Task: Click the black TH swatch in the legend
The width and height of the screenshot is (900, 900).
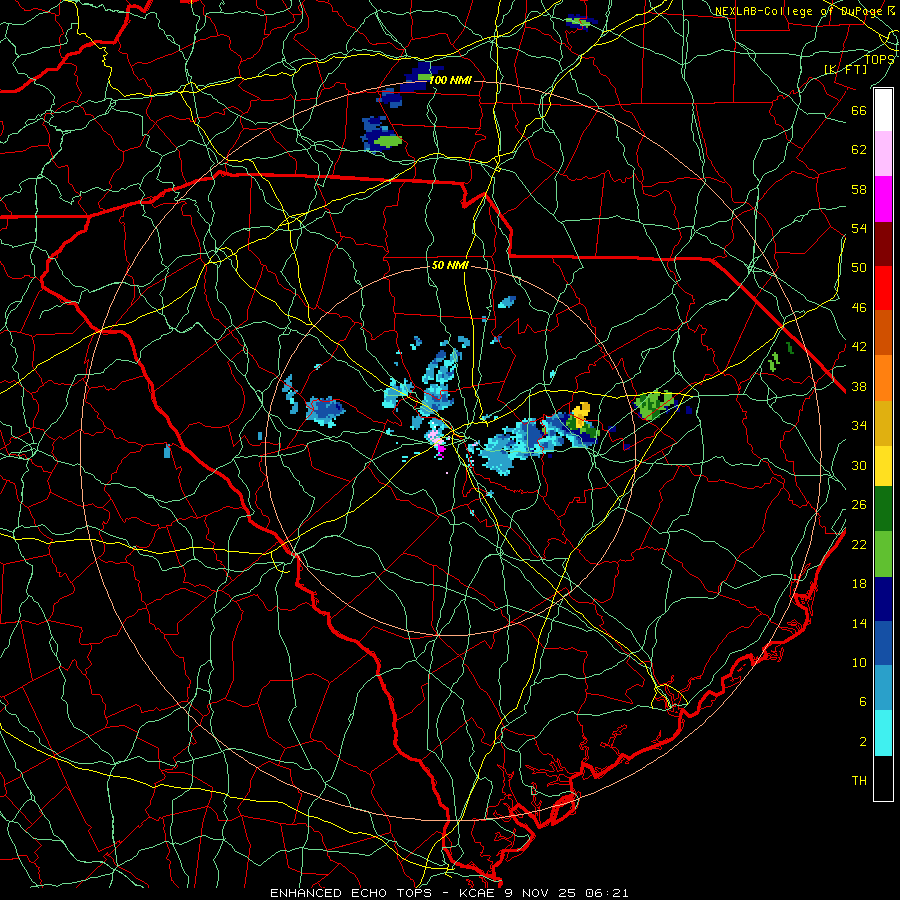Action: click(x=883, y=778)
